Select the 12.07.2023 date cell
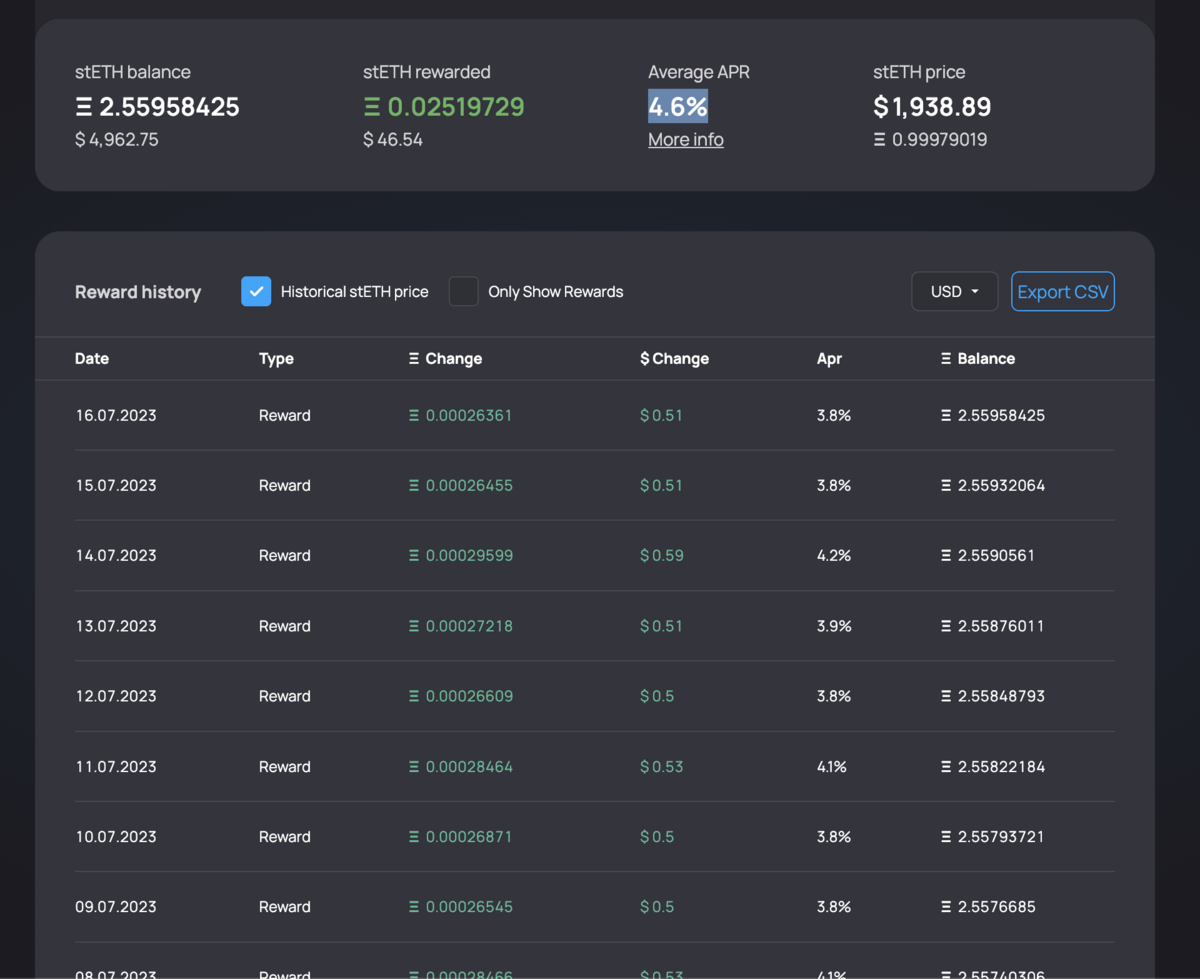The height and width of the screenshot is (979, 1200). coord(116,696)
